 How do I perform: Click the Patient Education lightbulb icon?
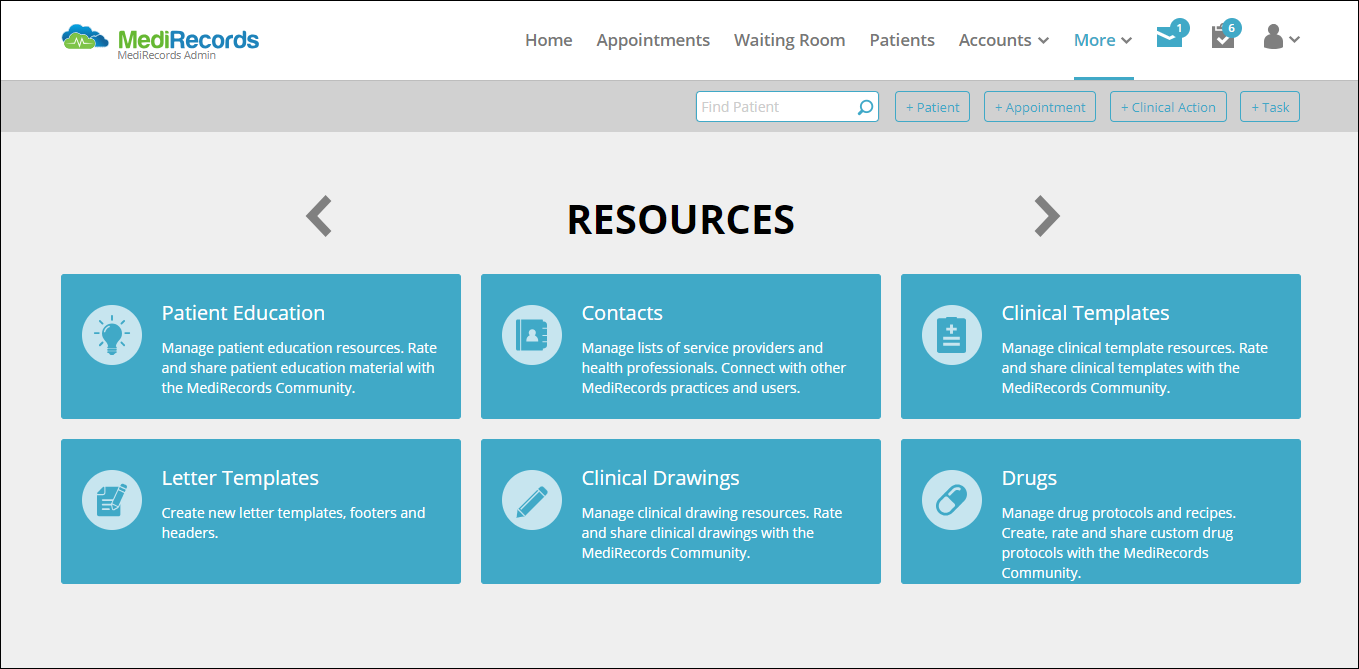point(112,335)
